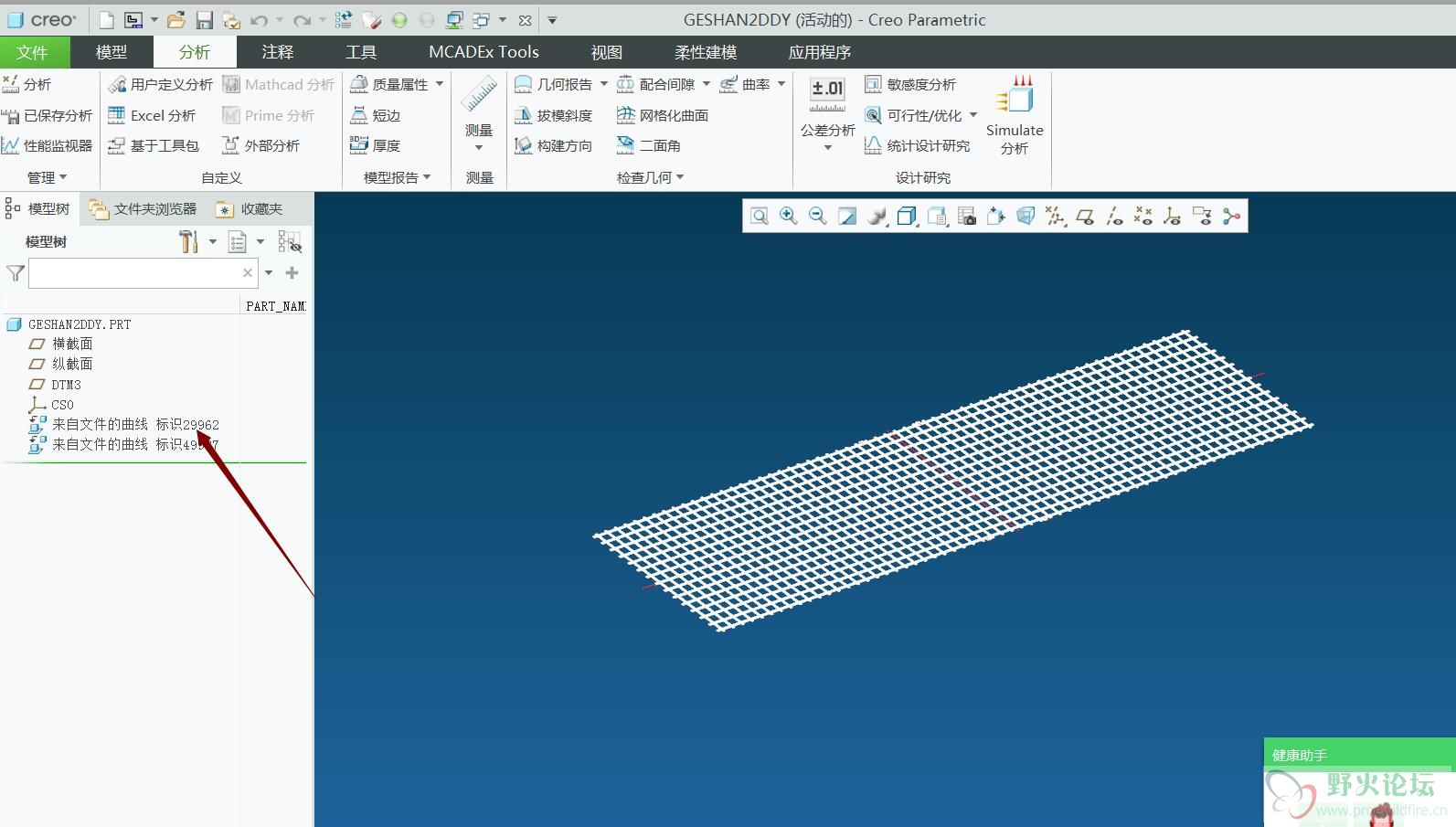Open the Saved Orientations icon
This screenshot has height=827, width=1456.
937,216
